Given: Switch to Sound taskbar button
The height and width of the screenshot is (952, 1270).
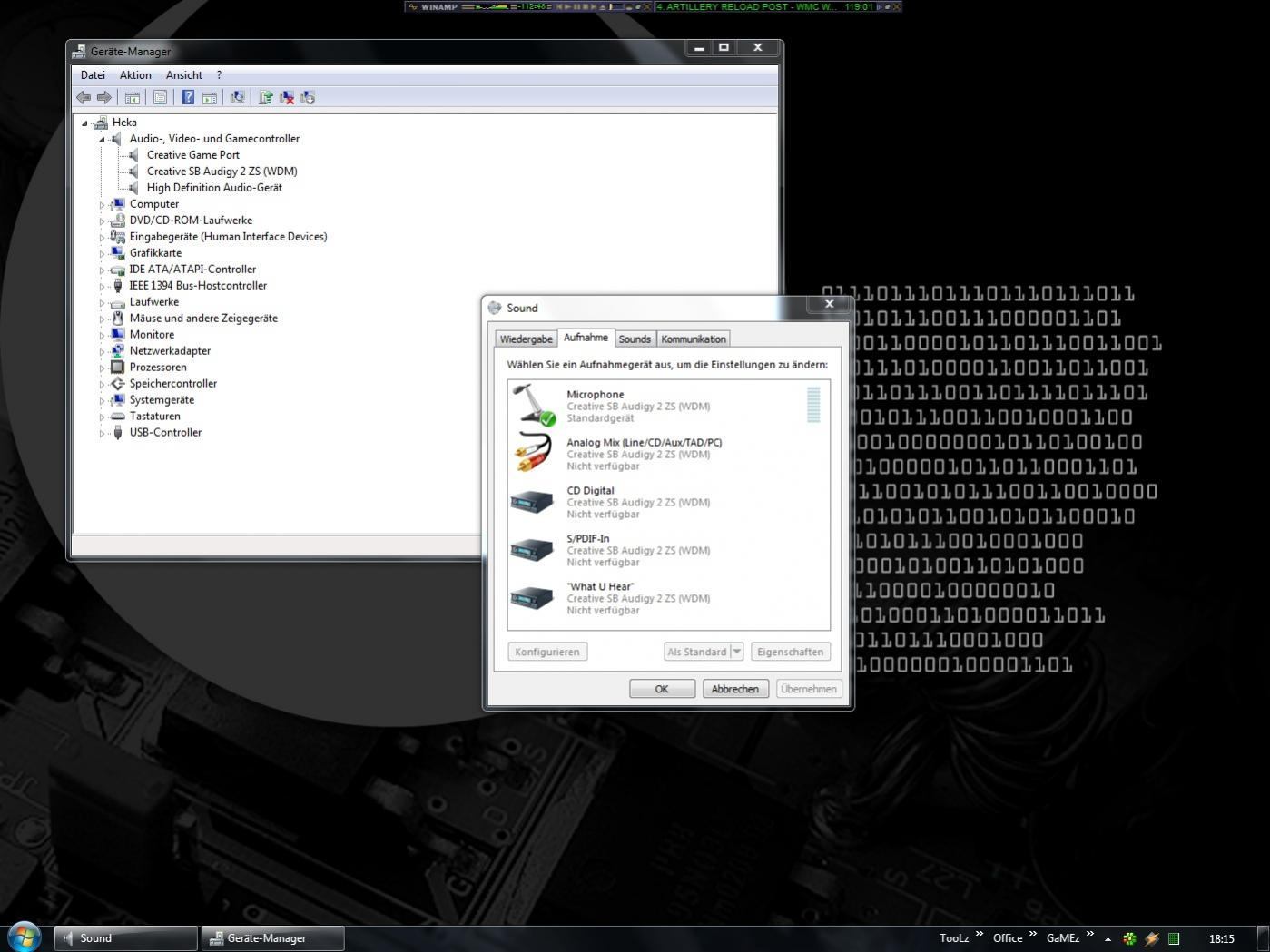Looking at the screenshot, I should pyautogui.click(x=126, y=938).
